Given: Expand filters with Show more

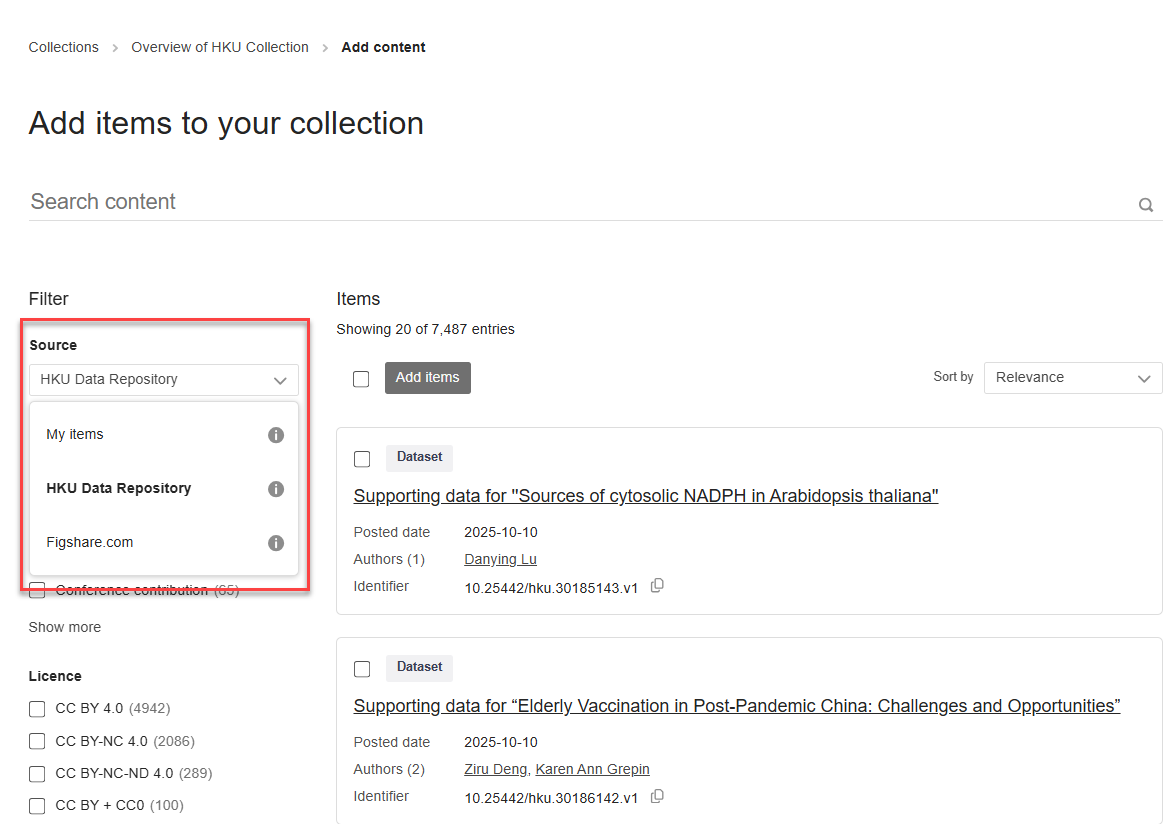Looking at the screenshot, I should coord(65,627).
